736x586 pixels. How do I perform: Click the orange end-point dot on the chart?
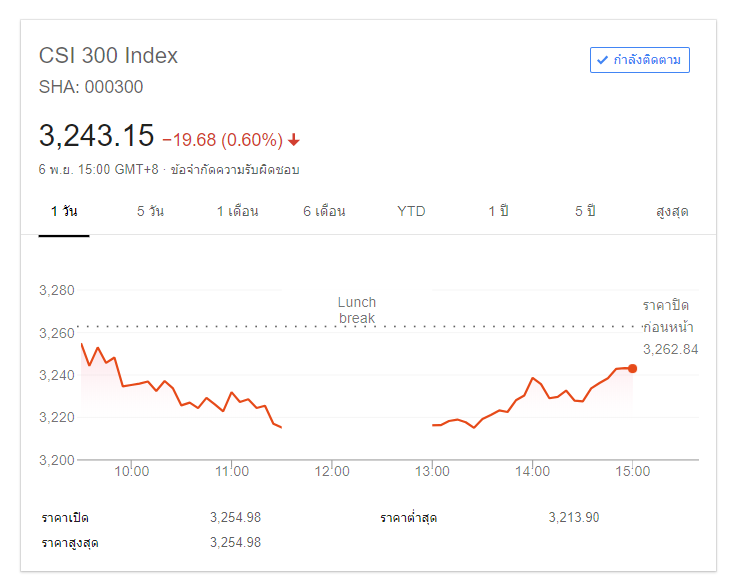click(x=632, y=368)
